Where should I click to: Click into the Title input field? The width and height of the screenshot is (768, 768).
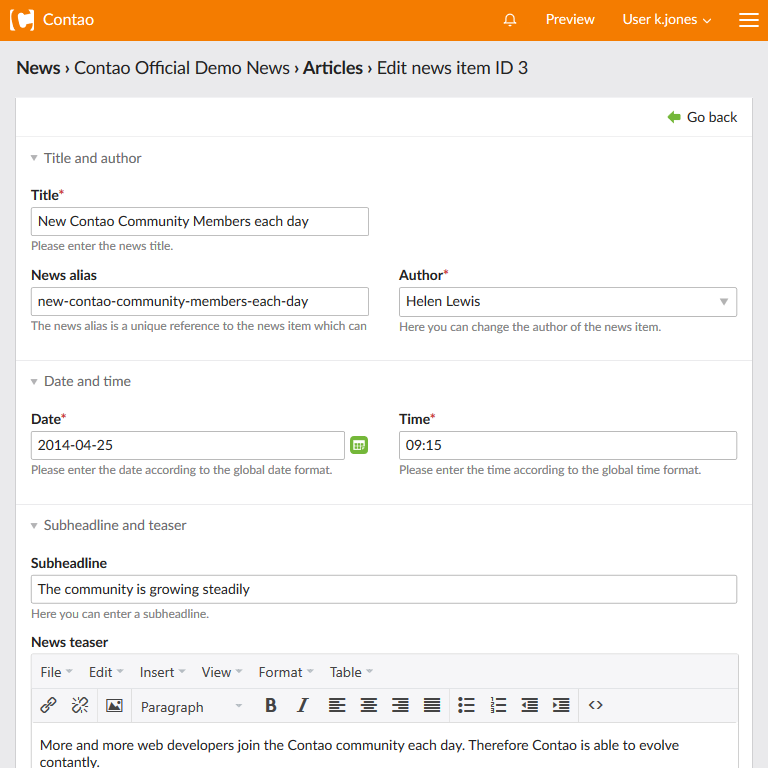click(x=200, y=221)
